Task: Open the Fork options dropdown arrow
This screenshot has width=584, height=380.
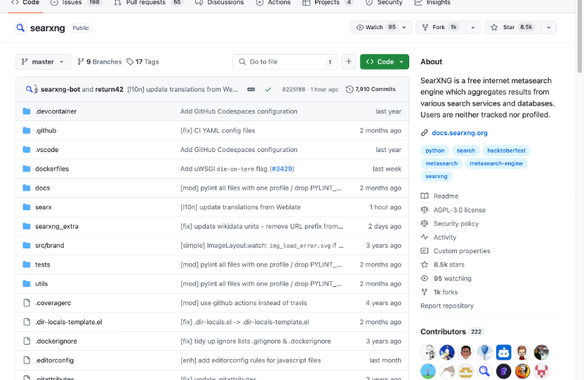Action: 473,27
